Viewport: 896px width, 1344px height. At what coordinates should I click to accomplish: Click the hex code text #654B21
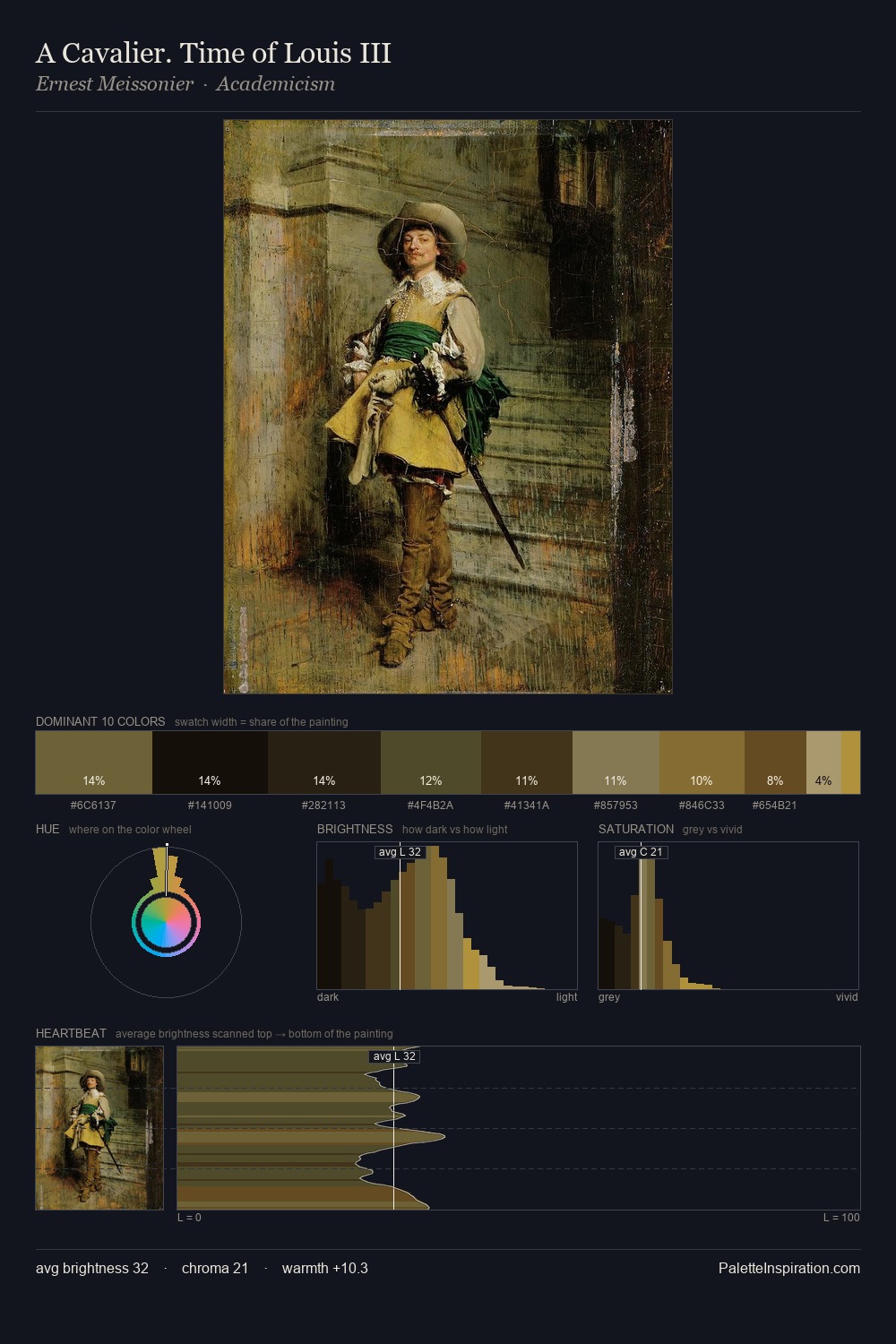click(x=775, y=806)
